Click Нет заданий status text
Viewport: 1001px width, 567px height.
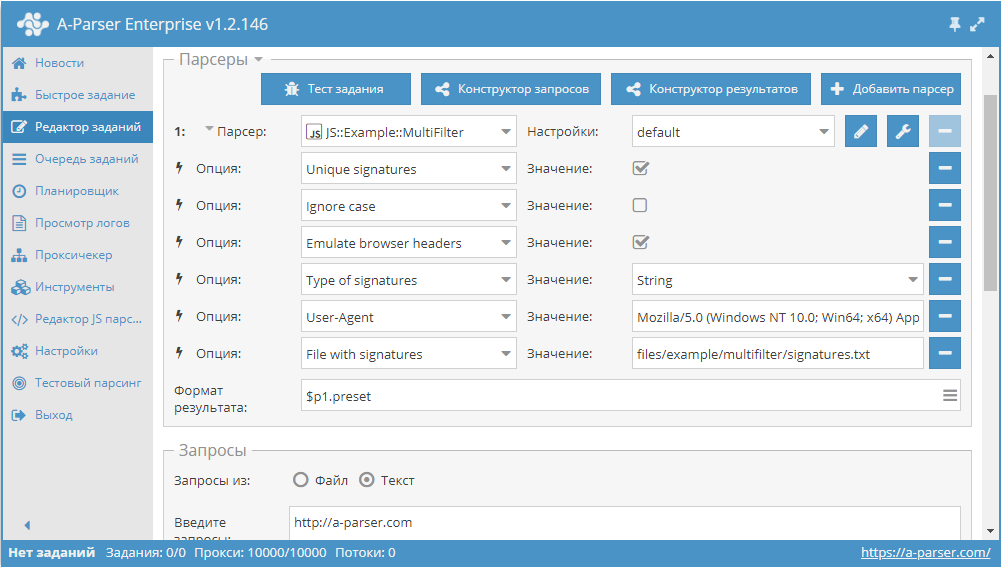[52, 553]
